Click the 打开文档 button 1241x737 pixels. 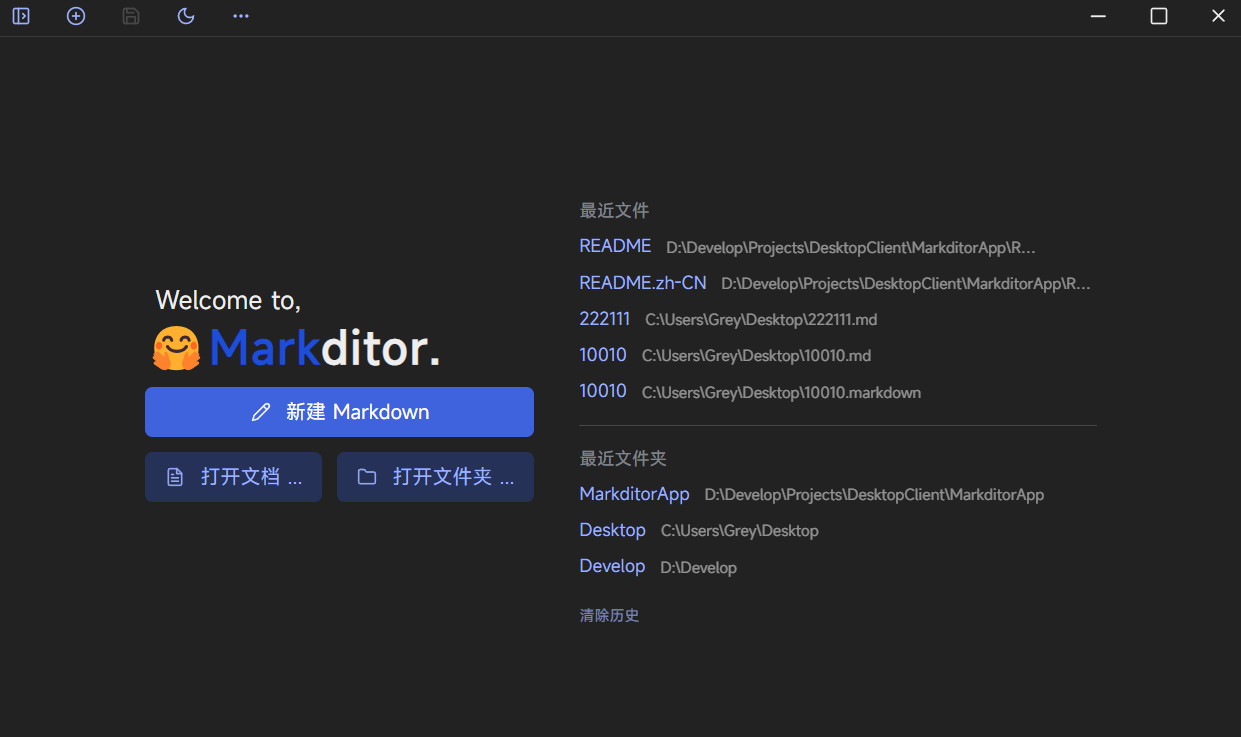[x=233, y=477]
